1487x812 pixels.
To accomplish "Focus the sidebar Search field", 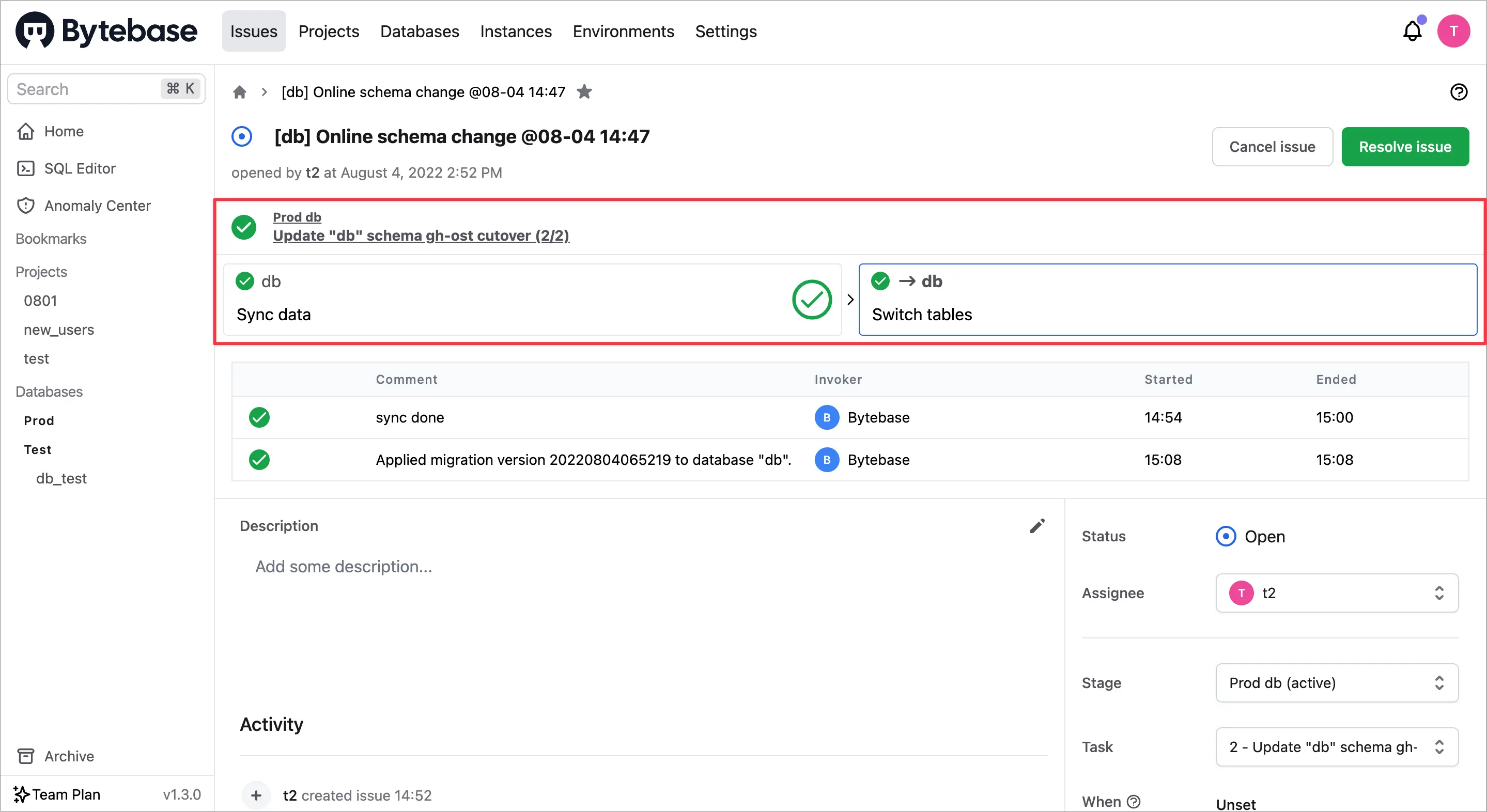I will pyautogui.click(x=87, y=89).
